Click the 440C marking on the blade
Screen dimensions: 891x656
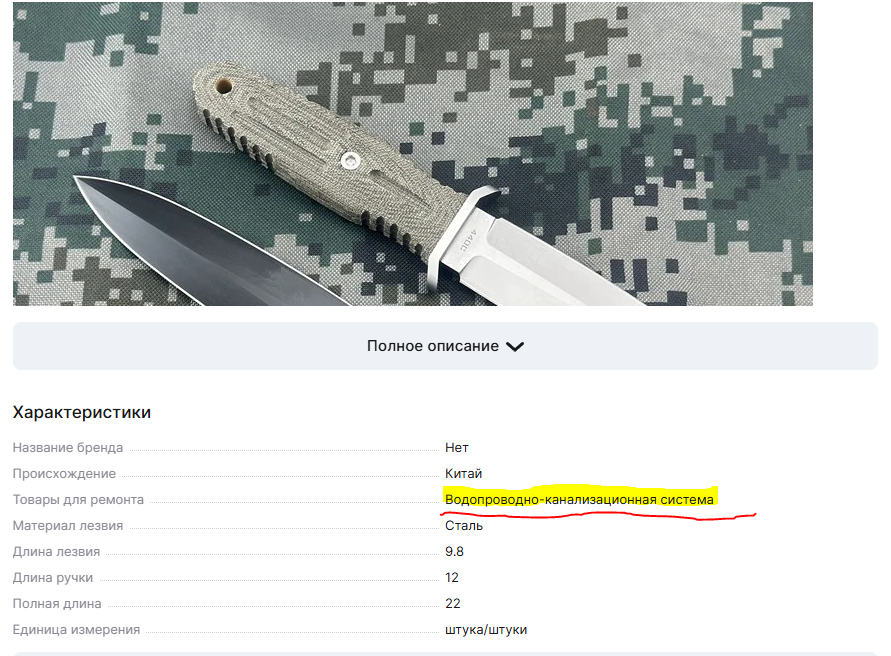pos(471,239)
